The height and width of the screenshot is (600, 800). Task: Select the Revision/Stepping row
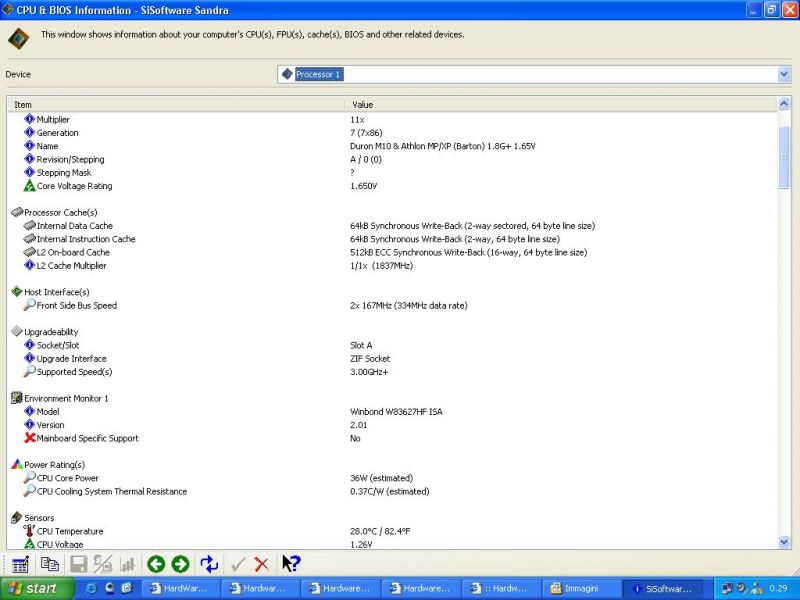tap(393, 159)
